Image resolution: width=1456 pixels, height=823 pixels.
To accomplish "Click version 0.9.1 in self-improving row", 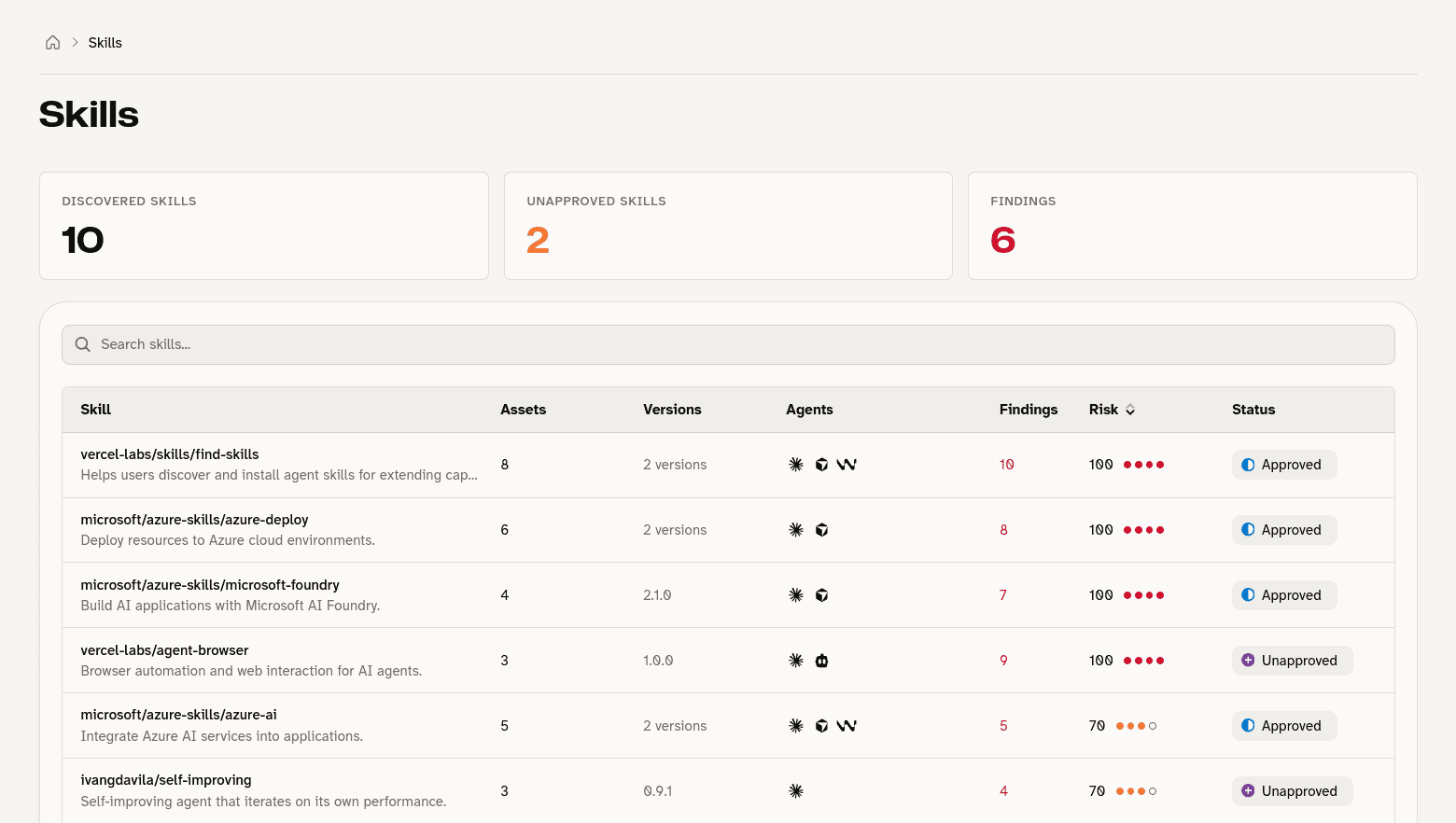I will click(x=658, y=791).
